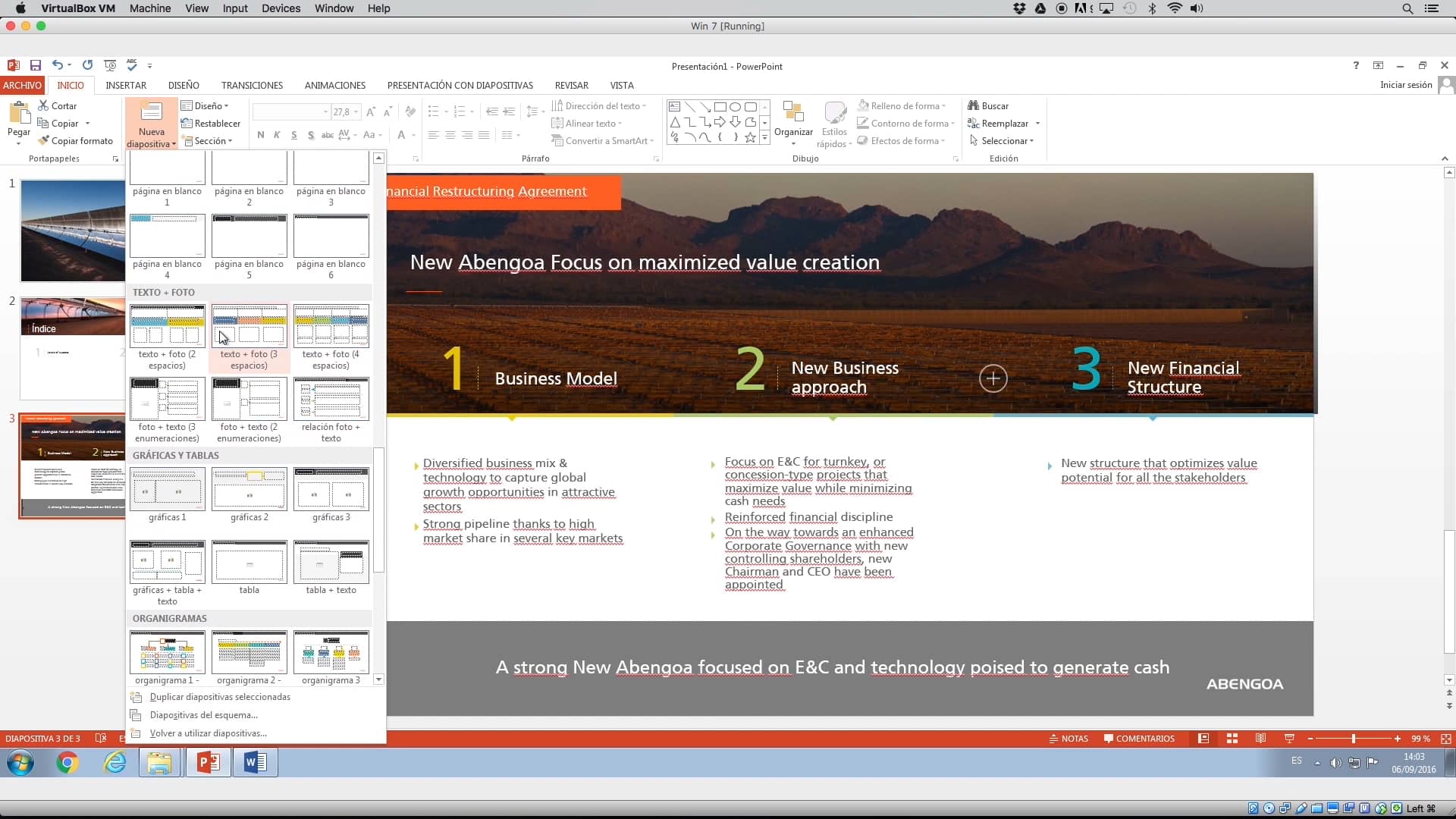The image size is (1456, 819).
Task: Center align the text
Action: (450, 135)
